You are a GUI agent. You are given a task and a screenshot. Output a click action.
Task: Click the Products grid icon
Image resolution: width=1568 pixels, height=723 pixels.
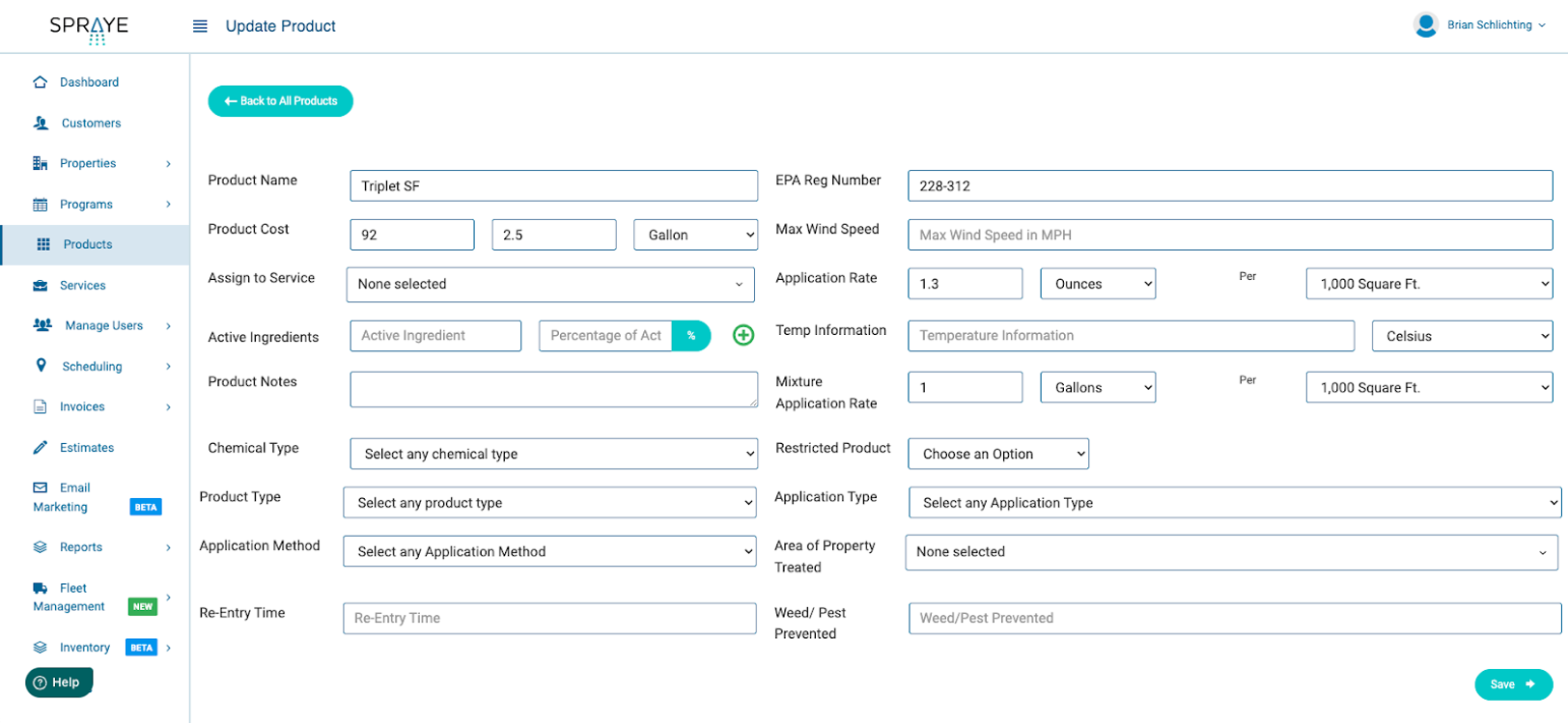[43, 244]
